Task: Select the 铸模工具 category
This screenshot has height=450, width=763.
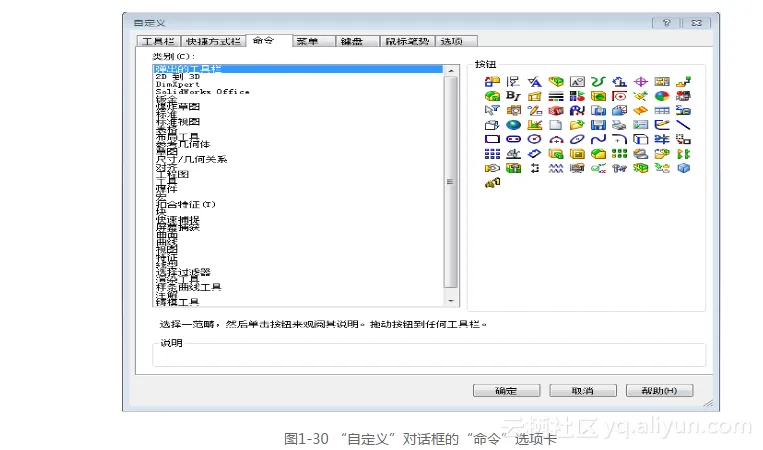Action: [178, 302]
